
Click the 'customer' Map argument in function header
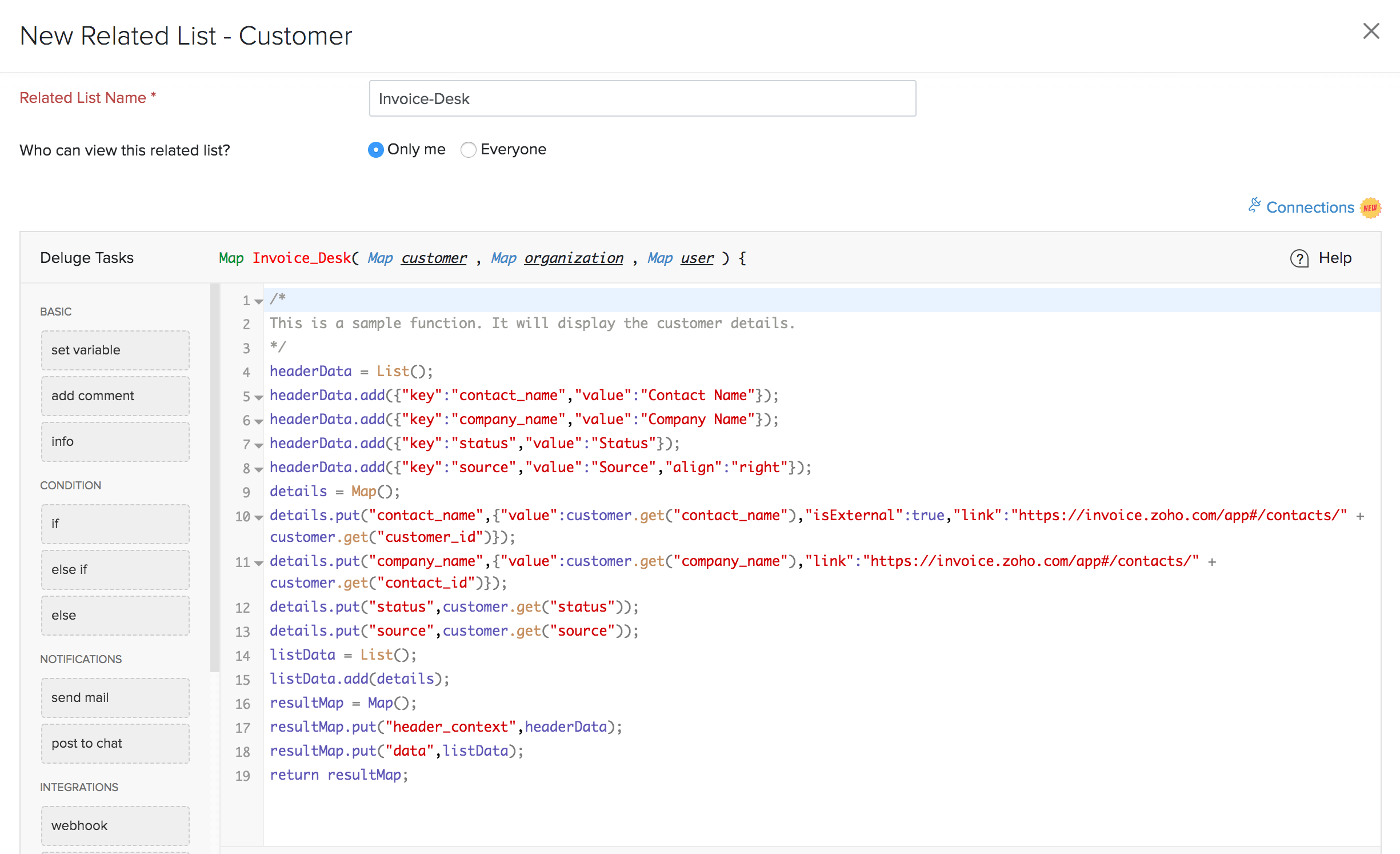click(x=434, y=258)
